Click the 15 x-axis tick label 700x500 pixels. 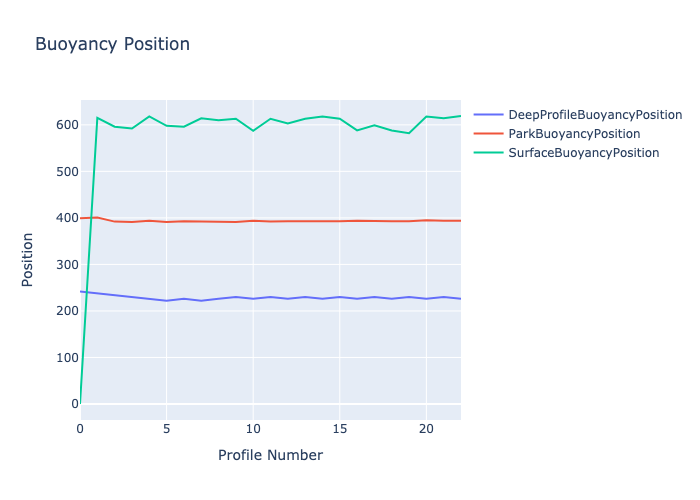[x=340, y=429]
